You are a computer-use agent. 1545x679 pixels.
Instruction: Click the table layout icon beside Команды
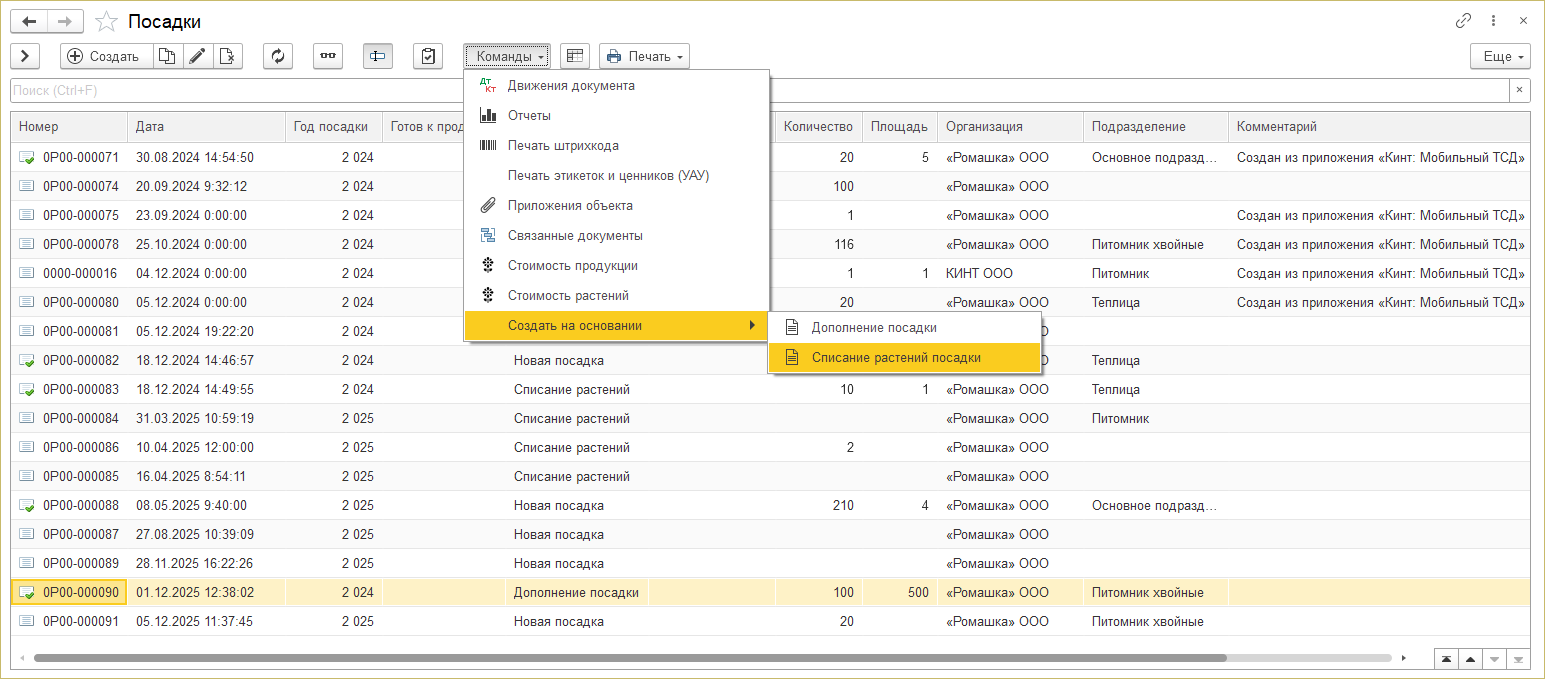click(574, 56)
